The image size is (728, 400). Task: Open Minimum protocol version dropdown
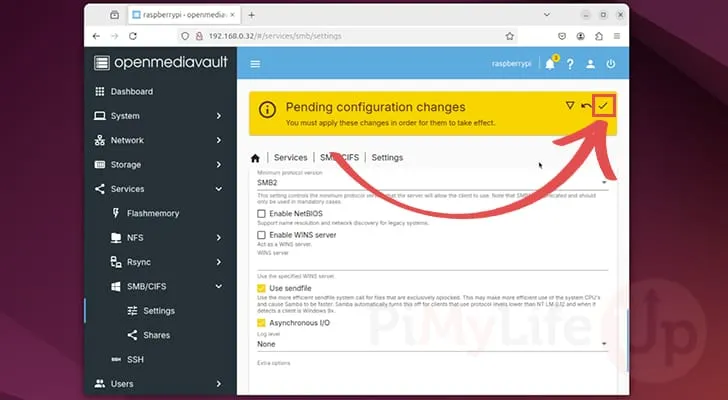pos(432,182)
